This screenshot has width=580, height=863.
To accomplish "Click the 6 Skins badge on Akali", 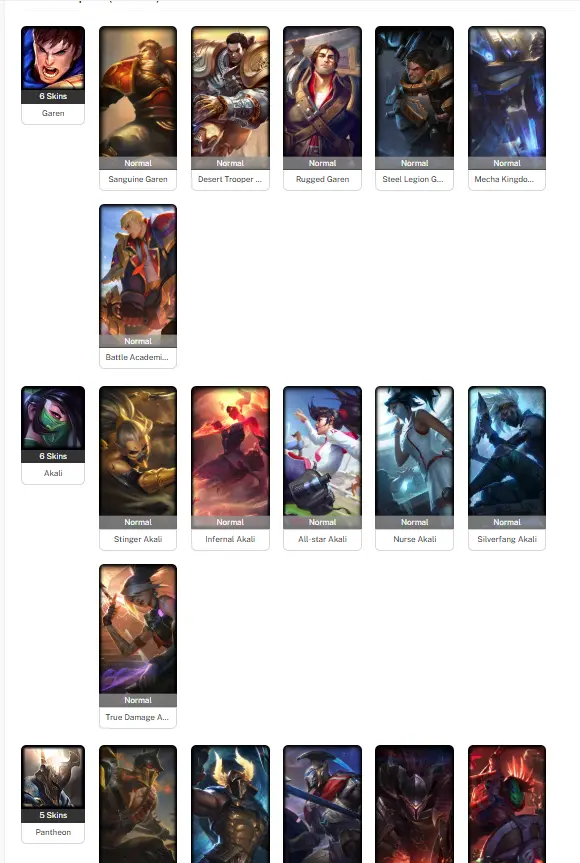I will [x=53, y=456].
